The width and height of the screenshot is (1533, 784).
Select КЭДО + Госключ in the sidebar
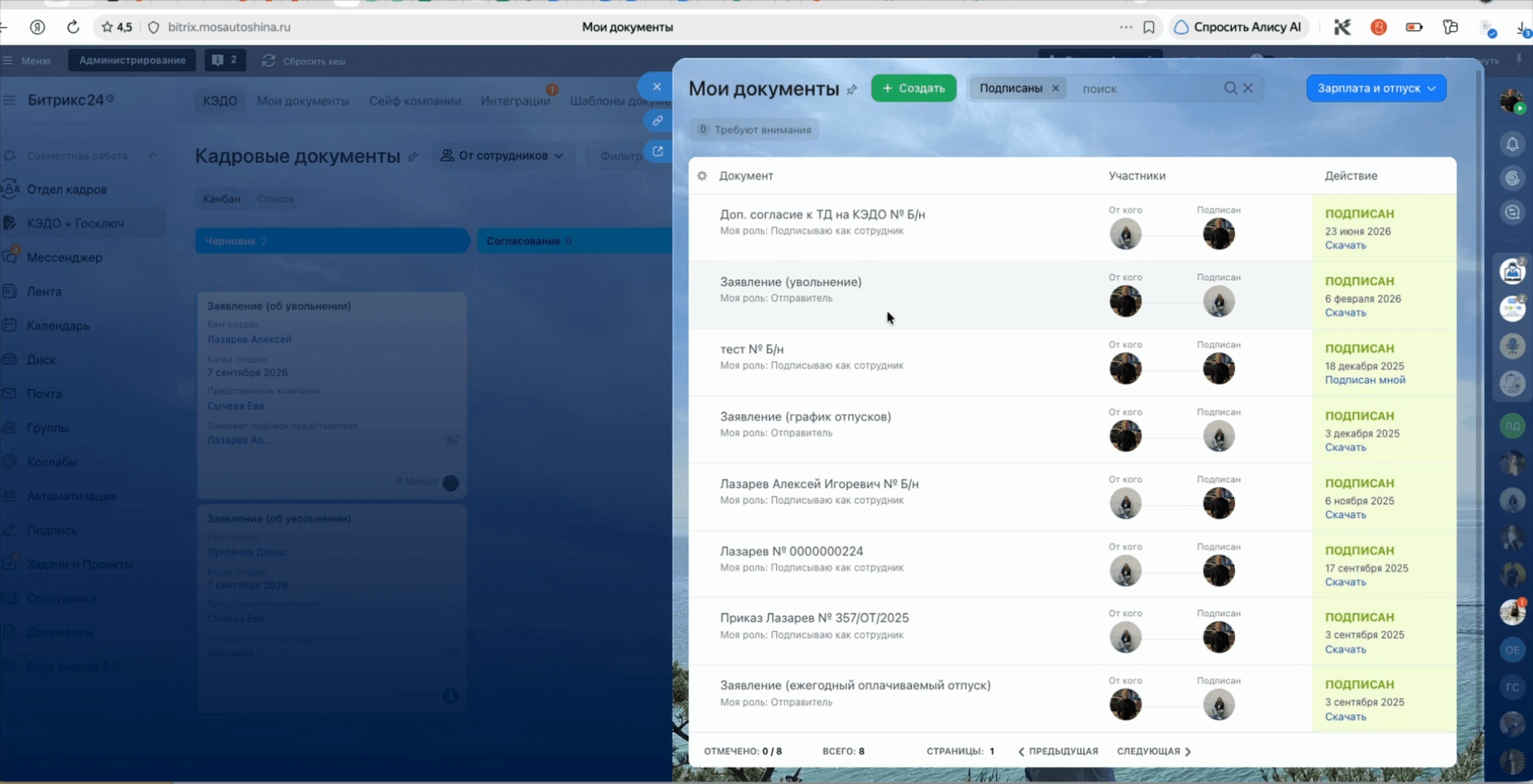pos(76,223)
